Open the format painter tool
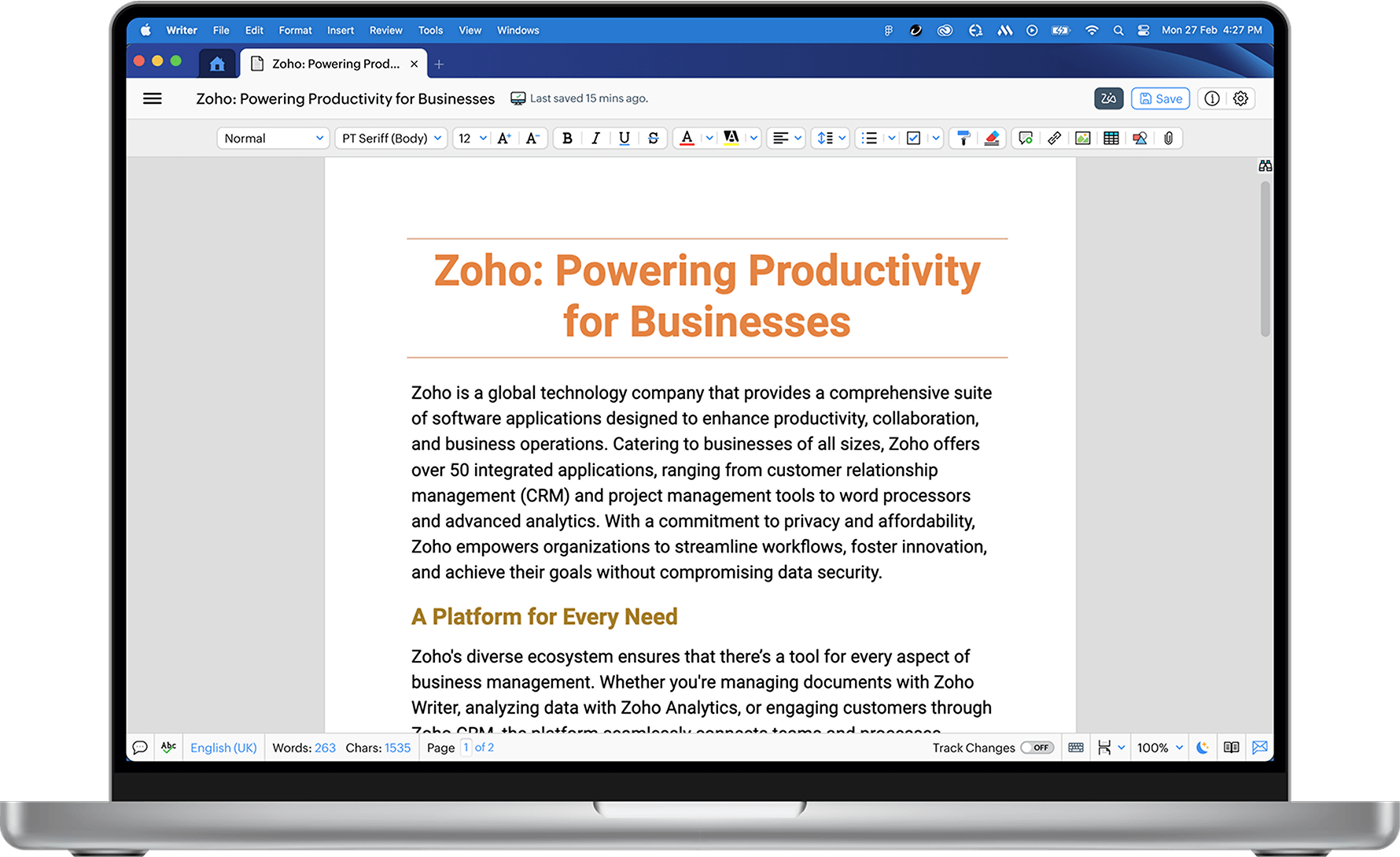The width and height of the screenshot is (1400, 857). coord(963,139)
